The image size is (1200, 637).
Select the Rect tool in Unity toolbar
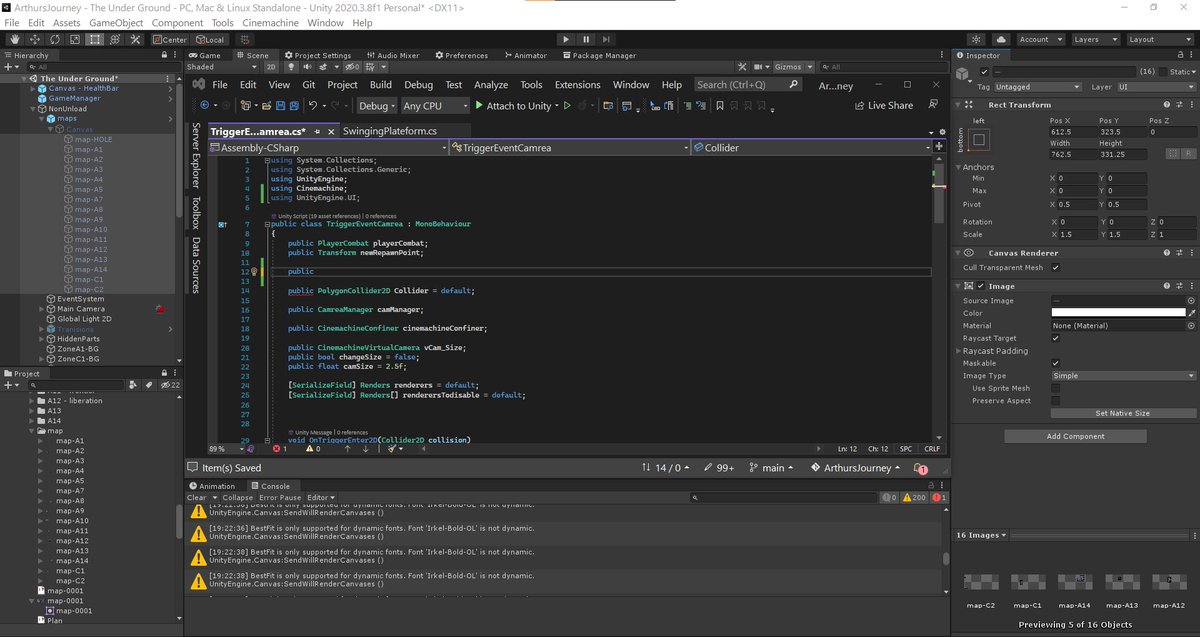point(94,39)
